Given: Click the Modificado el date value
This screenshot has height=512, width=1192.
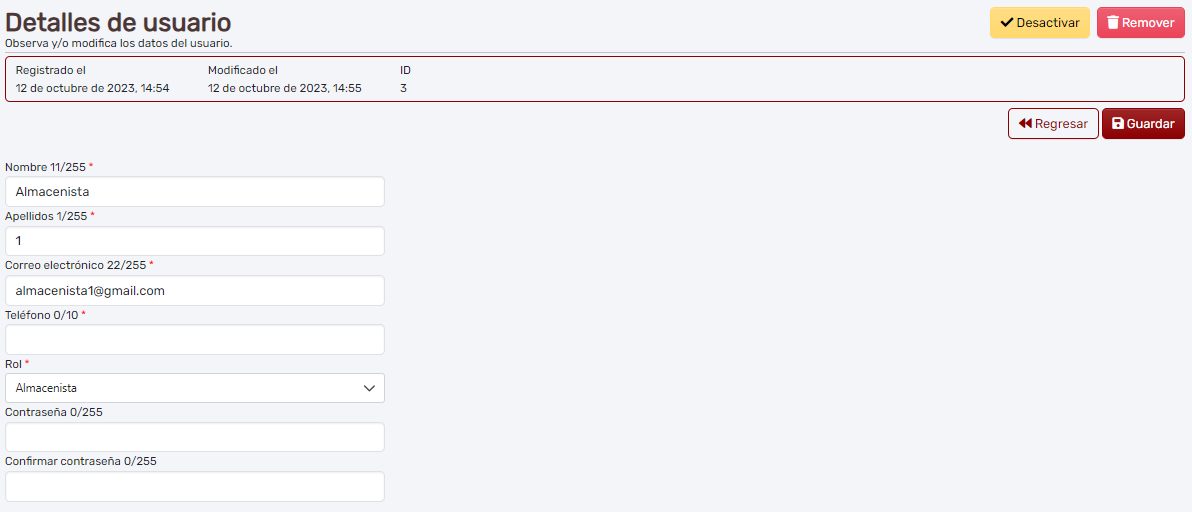Looking at the screenshot, I should point(284,88).
